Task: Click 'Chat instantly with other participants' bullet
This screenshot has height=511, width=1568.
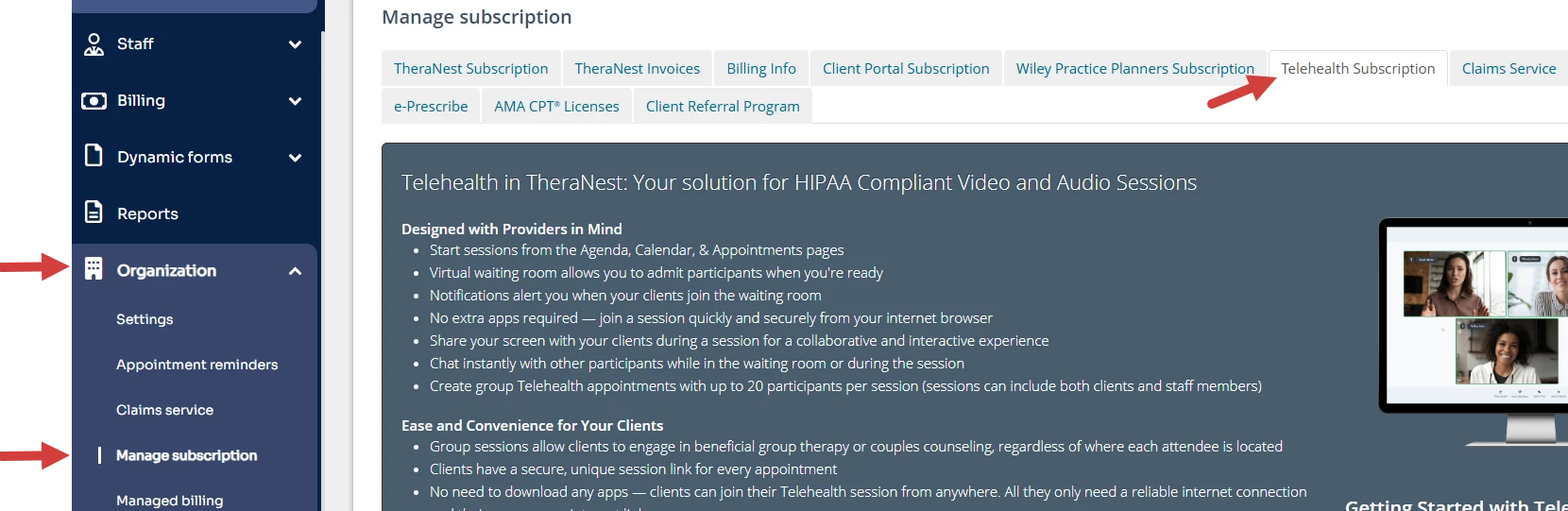Action: point(697,363)
